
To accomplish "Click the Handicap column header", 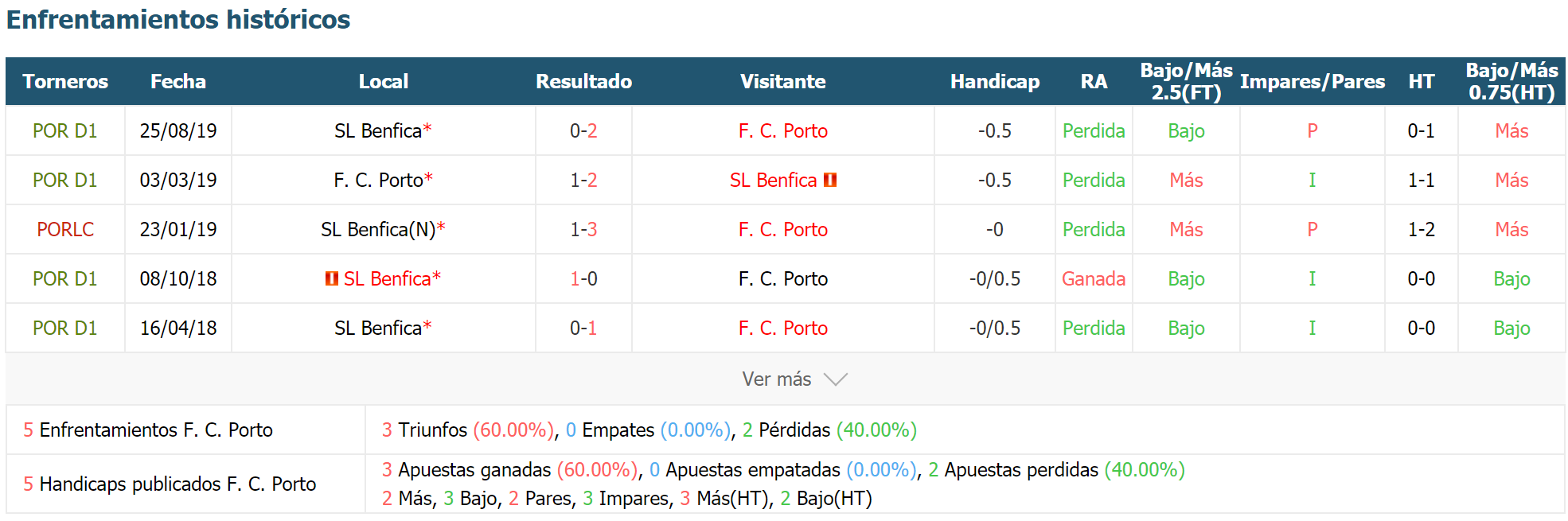I will tap(995, 81).
